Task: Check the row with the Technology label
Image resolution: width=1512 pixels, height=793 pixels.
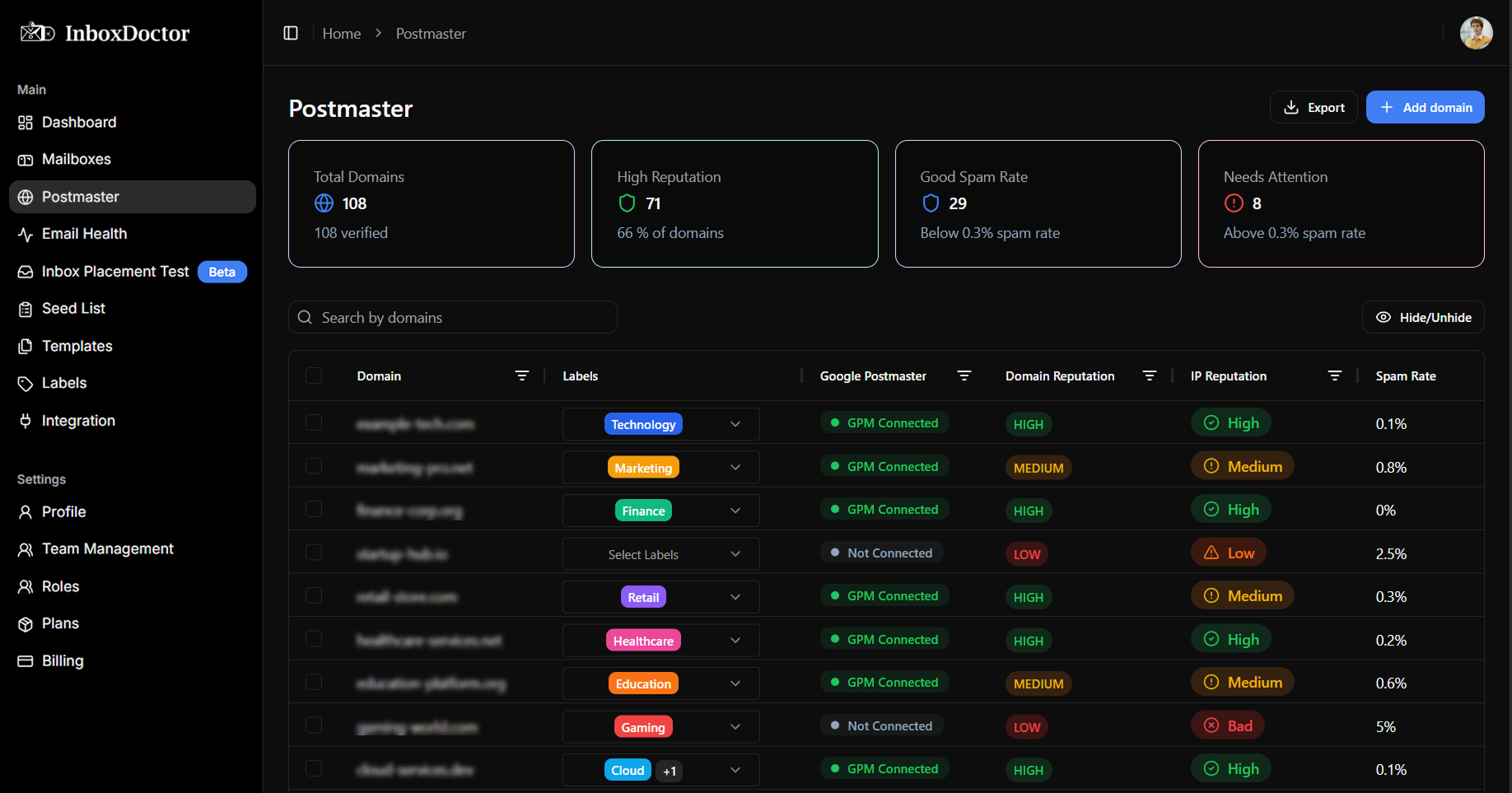Action: click(x=314, y=423)
